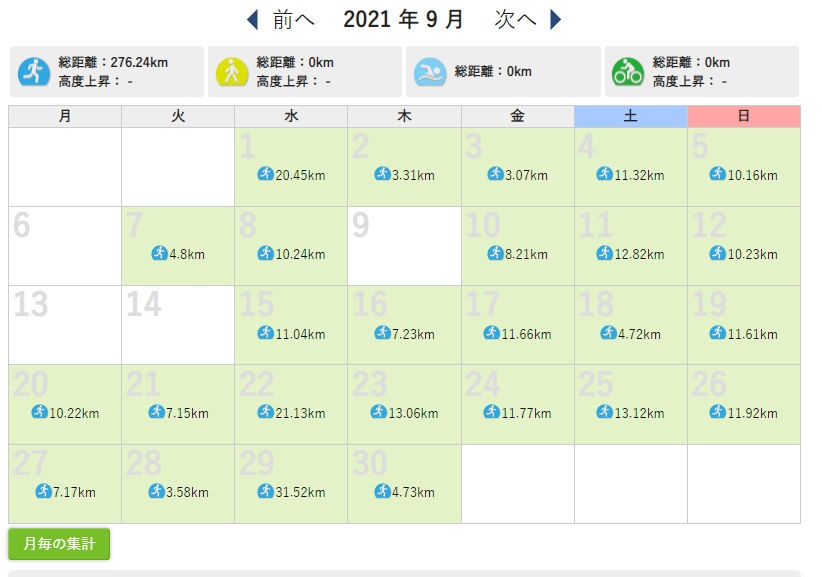Open the 3.58km entry on the 28th
The height and width of the screenshot is (577, 822).
(178, 492)
